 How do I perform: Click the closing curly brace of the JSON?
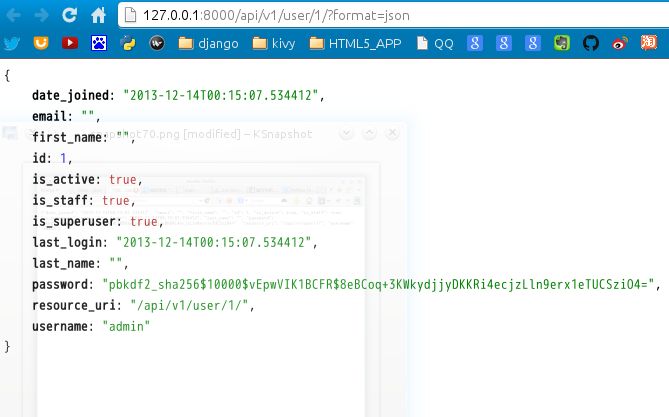pos(7,346)
